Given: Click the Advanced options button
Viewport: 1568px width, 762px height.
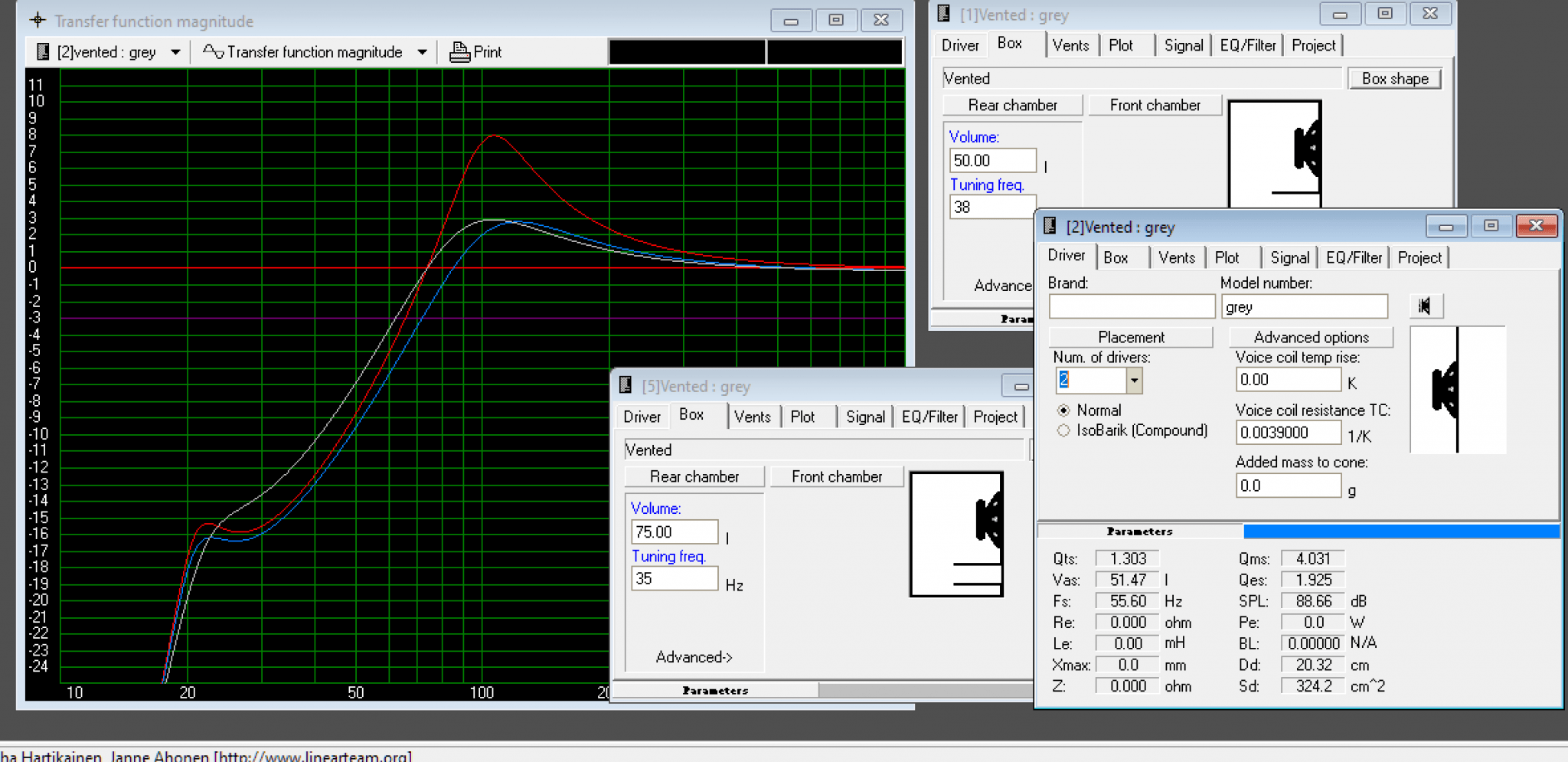Looking at the screenshot, I should point(1311,338).
